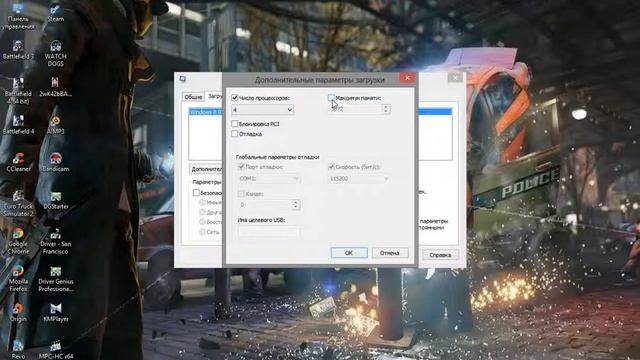Select the Battlefield 4 (64 bit) shortcut
640x360 pixels.
tap(18, 91)
